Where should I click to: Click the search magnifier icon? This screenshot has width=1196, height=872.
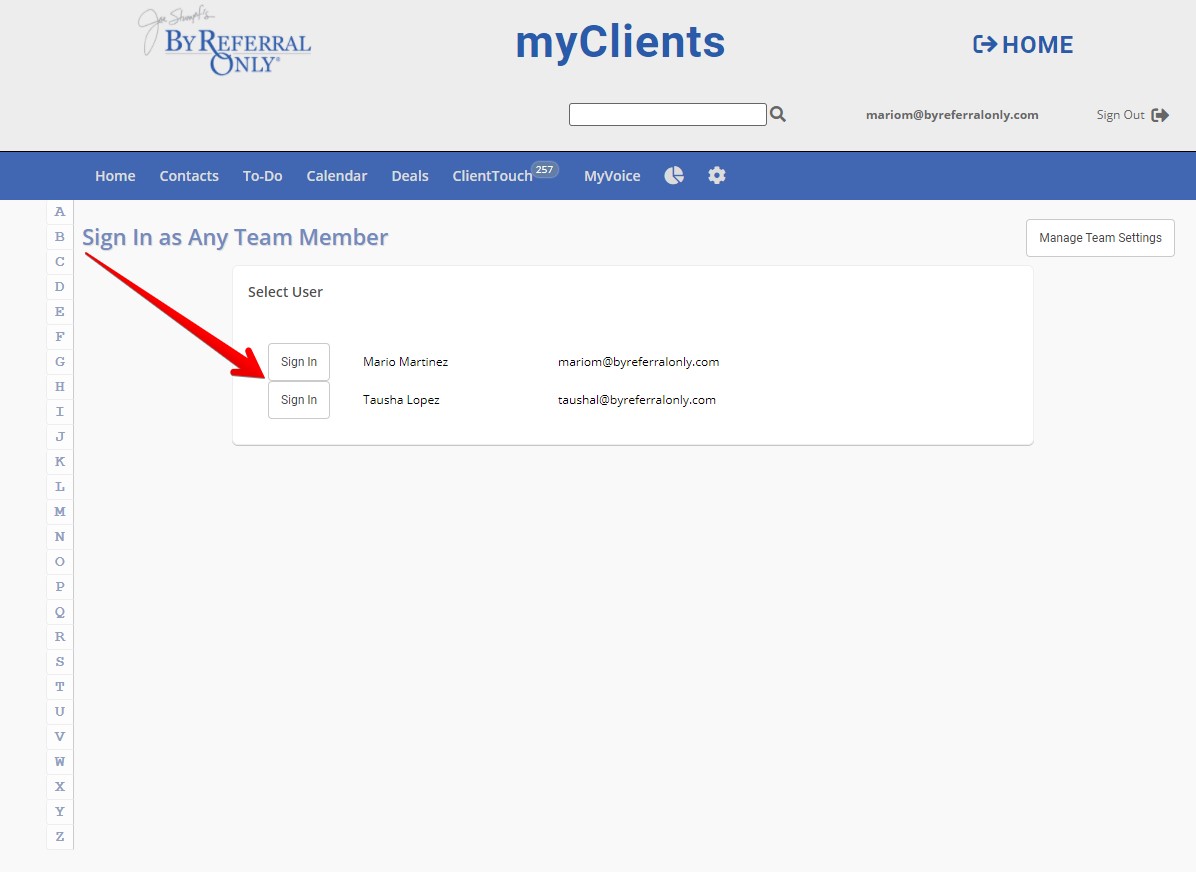777,114
